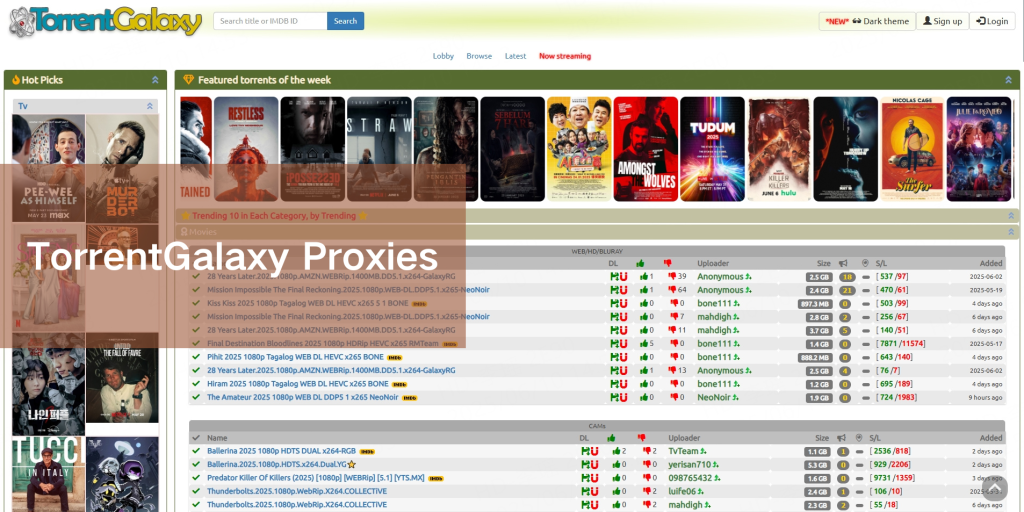
Task: Open magnet link for Hiram 2025 row
Action: 623,384
